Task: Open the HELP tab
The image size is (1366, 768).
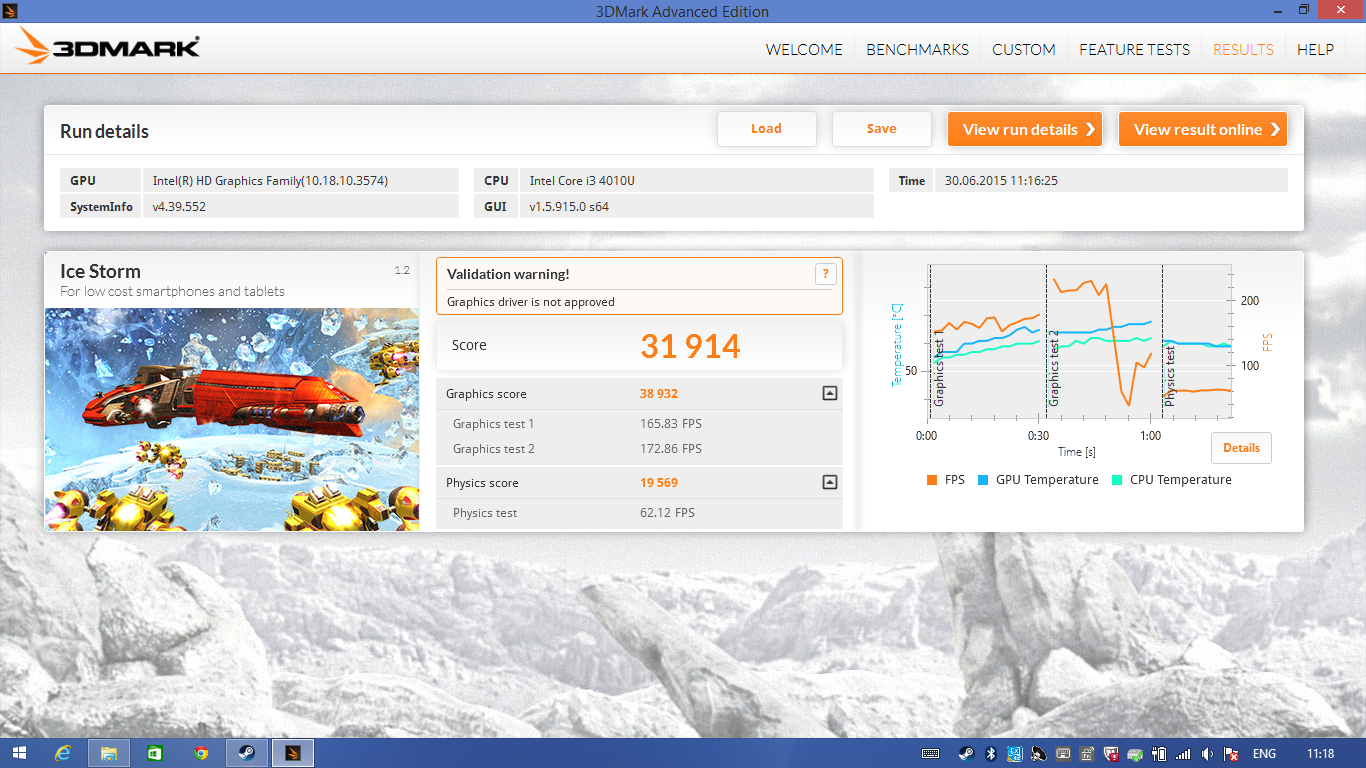Action: 1315,49
